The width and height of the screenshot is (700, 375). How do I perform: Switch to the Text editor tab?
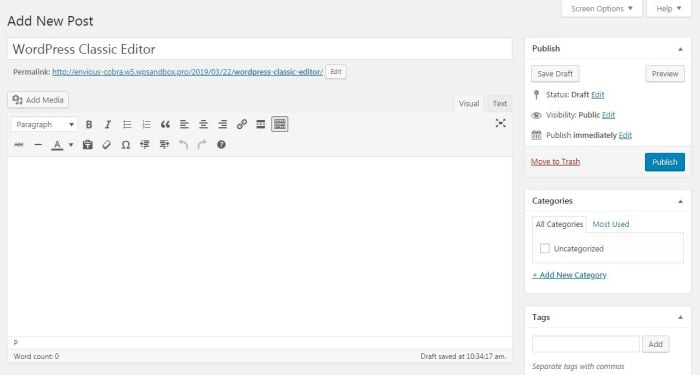click(x=500, y=104)
